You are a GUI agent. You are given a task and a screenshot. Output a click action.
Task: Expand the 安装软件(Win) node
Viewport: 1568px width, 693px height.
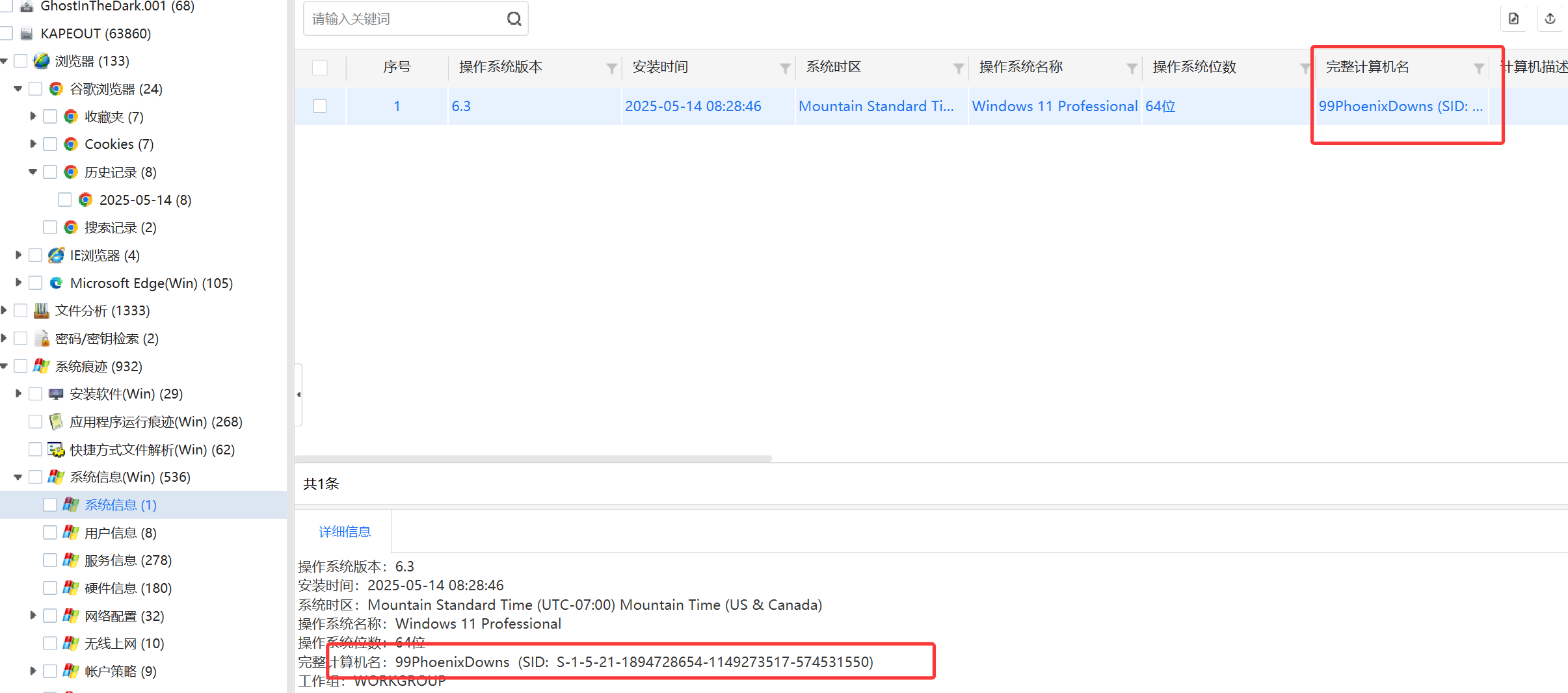click(x=18, y=394)
